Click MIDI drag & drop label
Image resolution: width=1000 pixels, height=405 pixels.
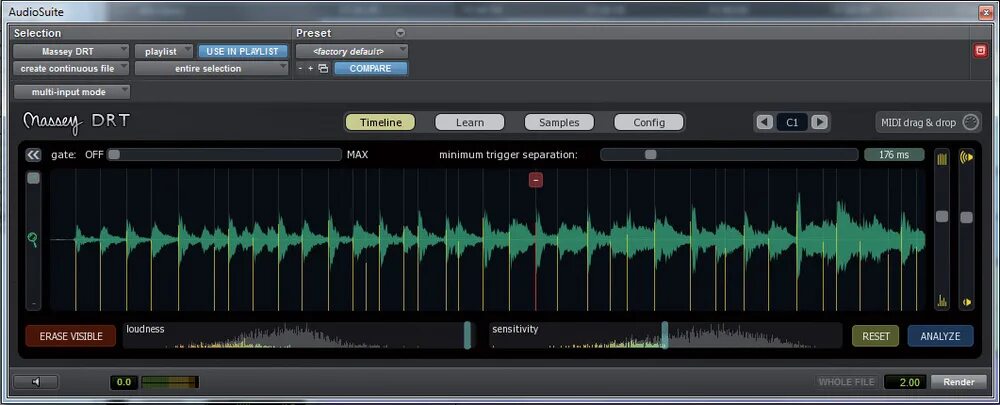[x=918, y=122]
